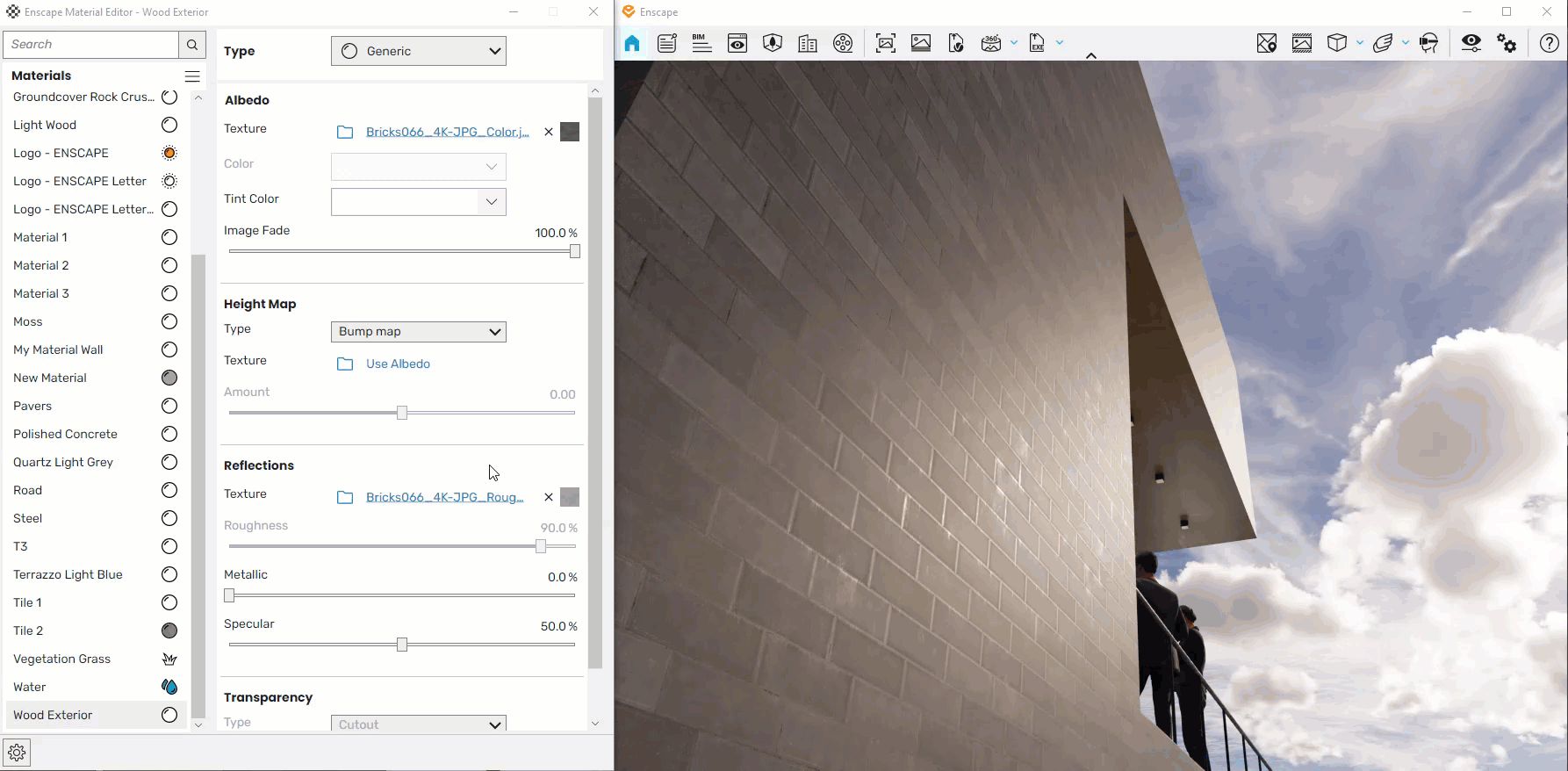Expand the 360 panorama dropdown arrow

coord(1014,42)
